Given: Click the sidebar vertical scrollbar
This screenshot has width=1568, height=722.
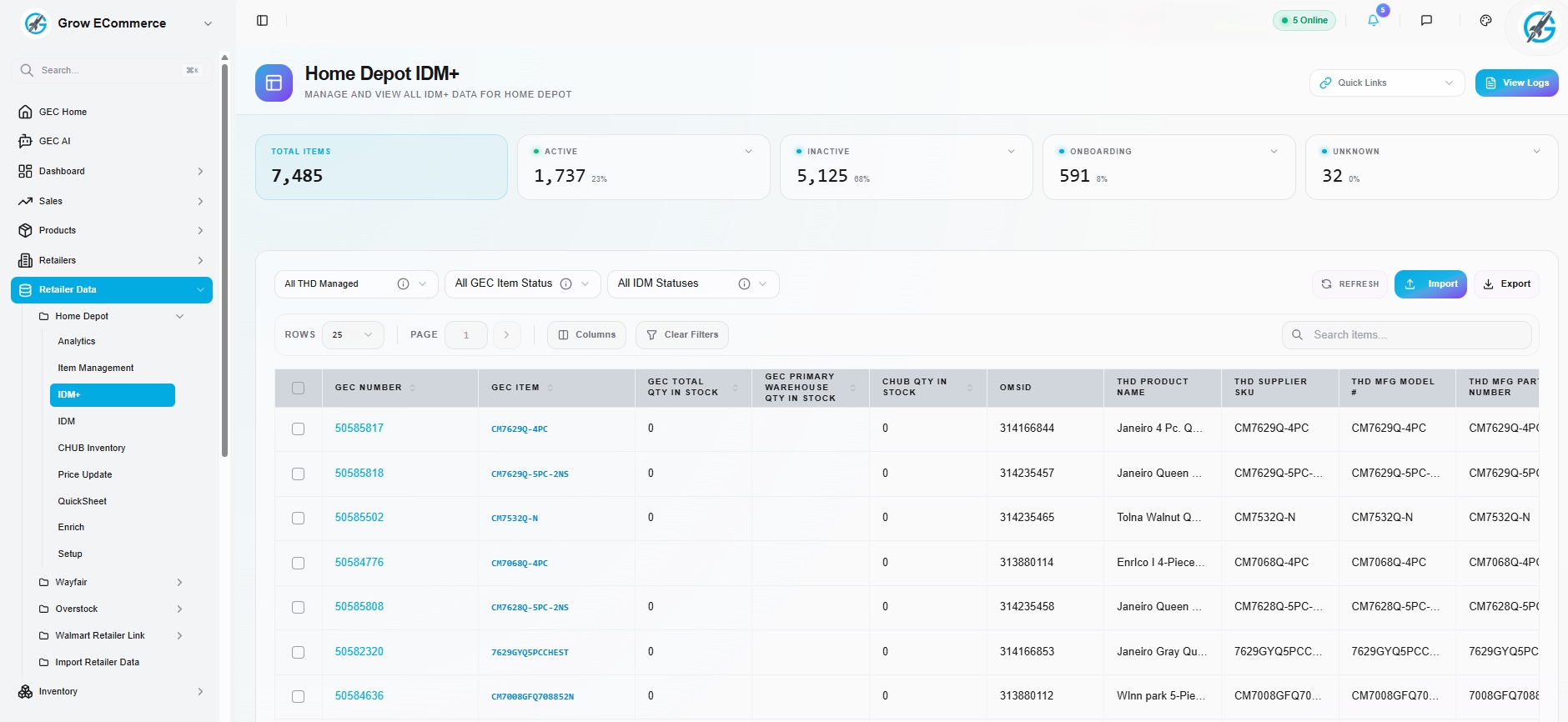Looking at the screenshot, I should point(224,260).
